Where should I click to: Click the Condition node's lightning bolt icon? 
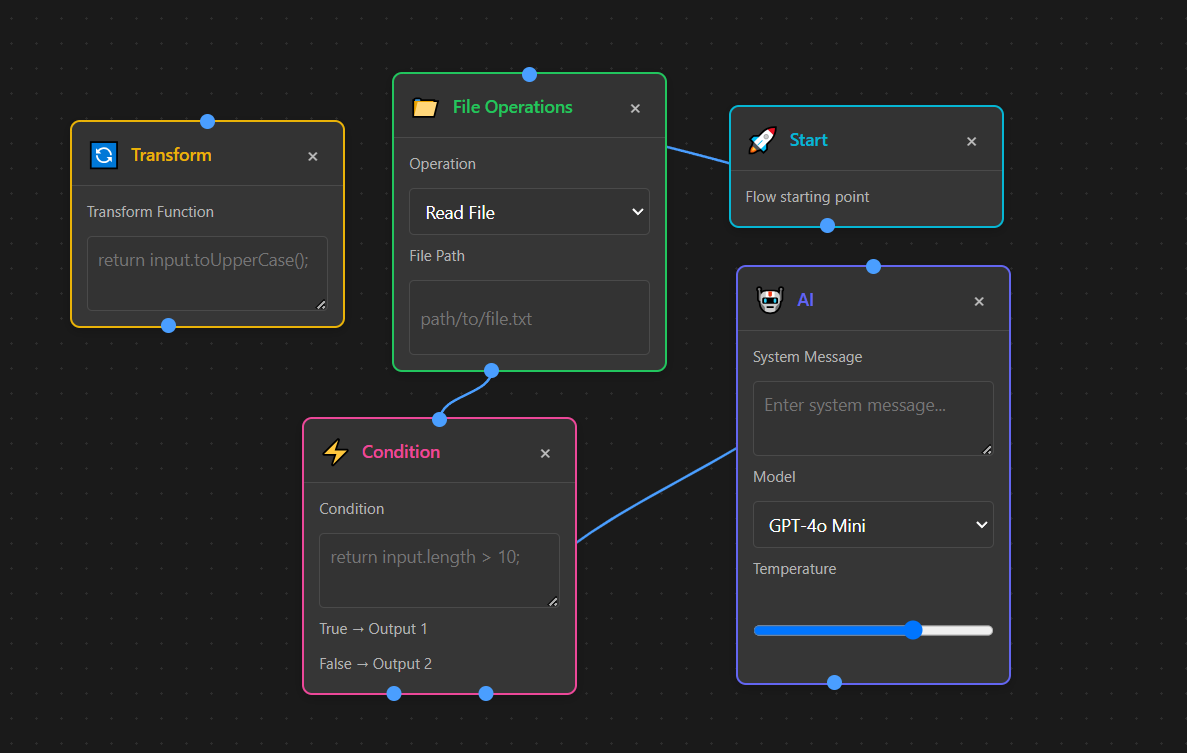[335, 452]
